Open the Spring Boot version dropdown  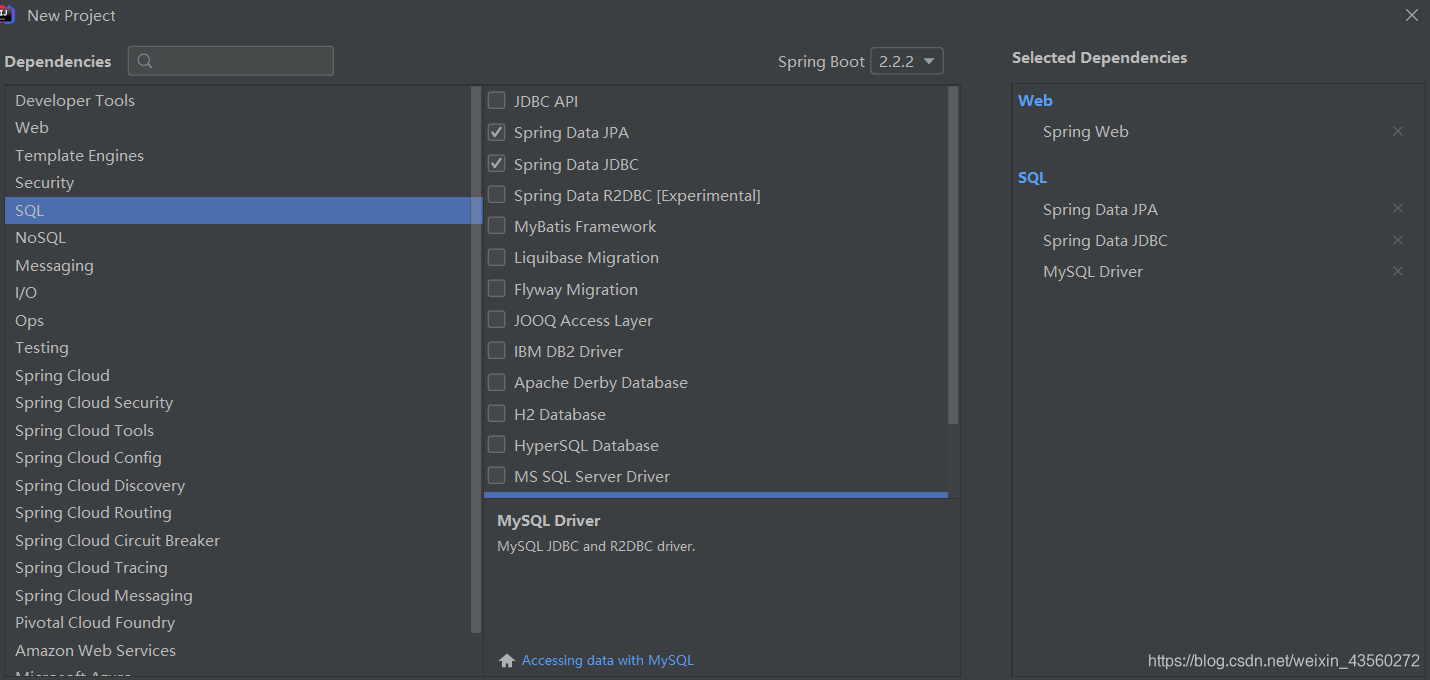pyautogui.click(x=907, y=61)
